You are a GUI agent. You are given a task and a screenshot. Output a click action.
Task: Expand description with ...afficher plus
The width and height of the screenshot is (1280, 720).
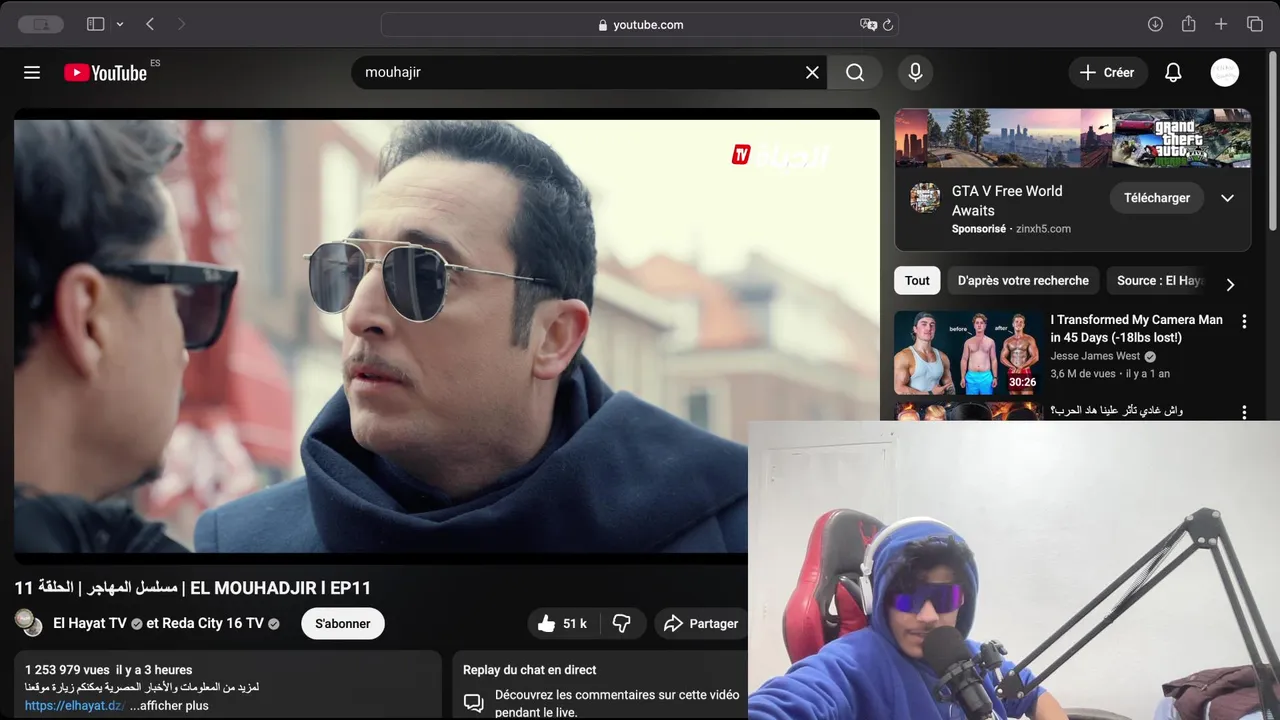[169, 705]
